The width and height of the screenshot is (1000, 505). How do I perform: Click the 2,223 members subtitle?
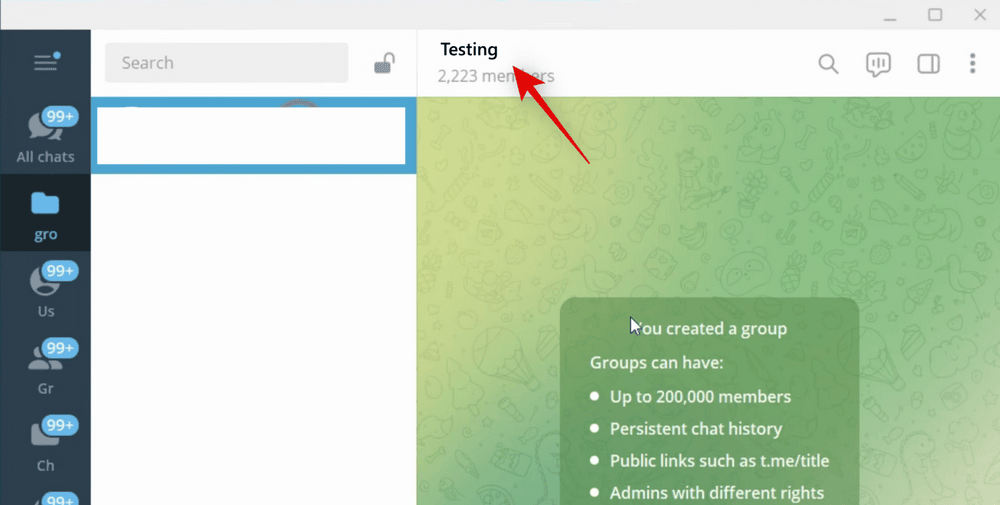pos(496,76)
